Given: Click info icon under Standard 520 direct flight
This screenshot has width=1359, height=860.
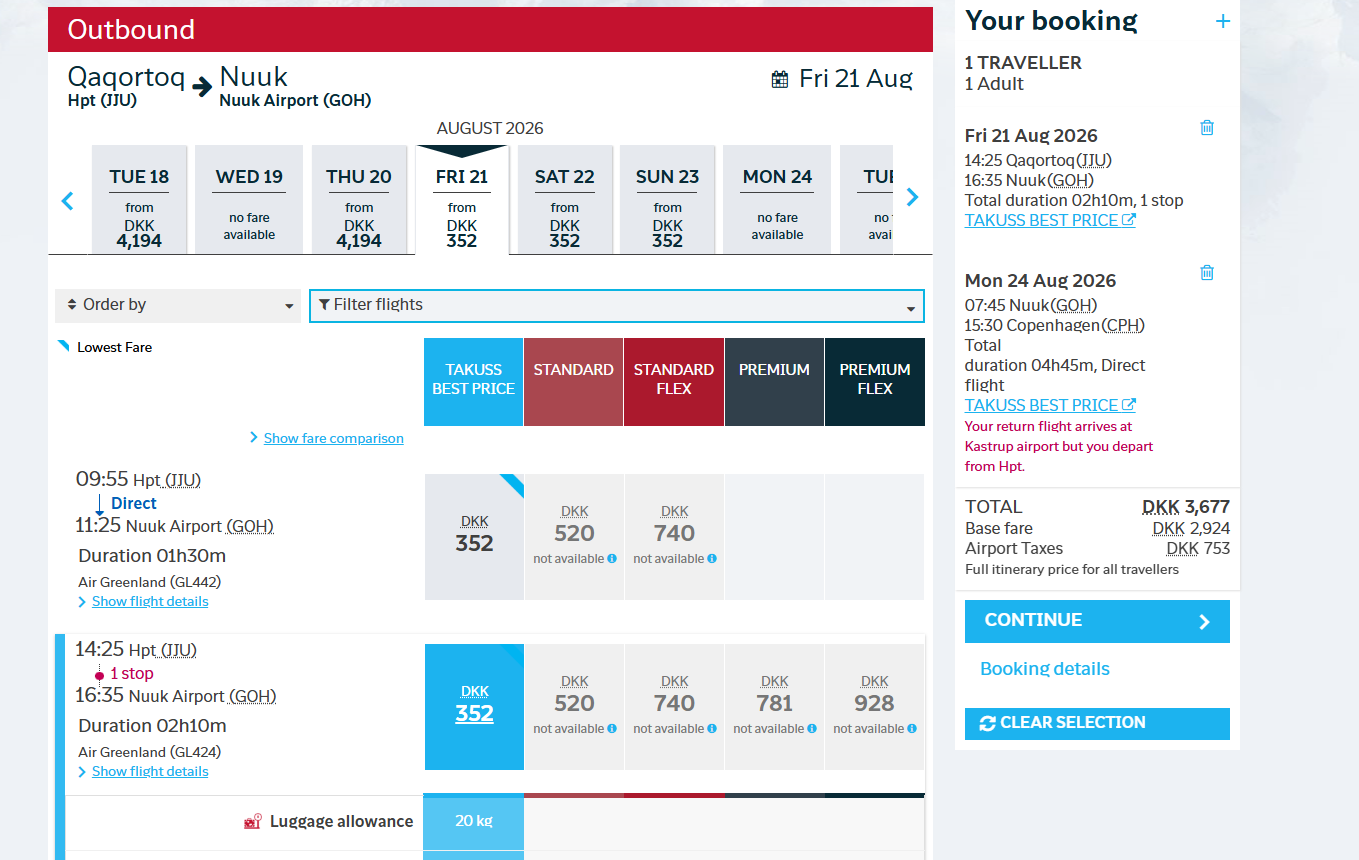Looking at the screenshot, I should click(x=612, y=559).
